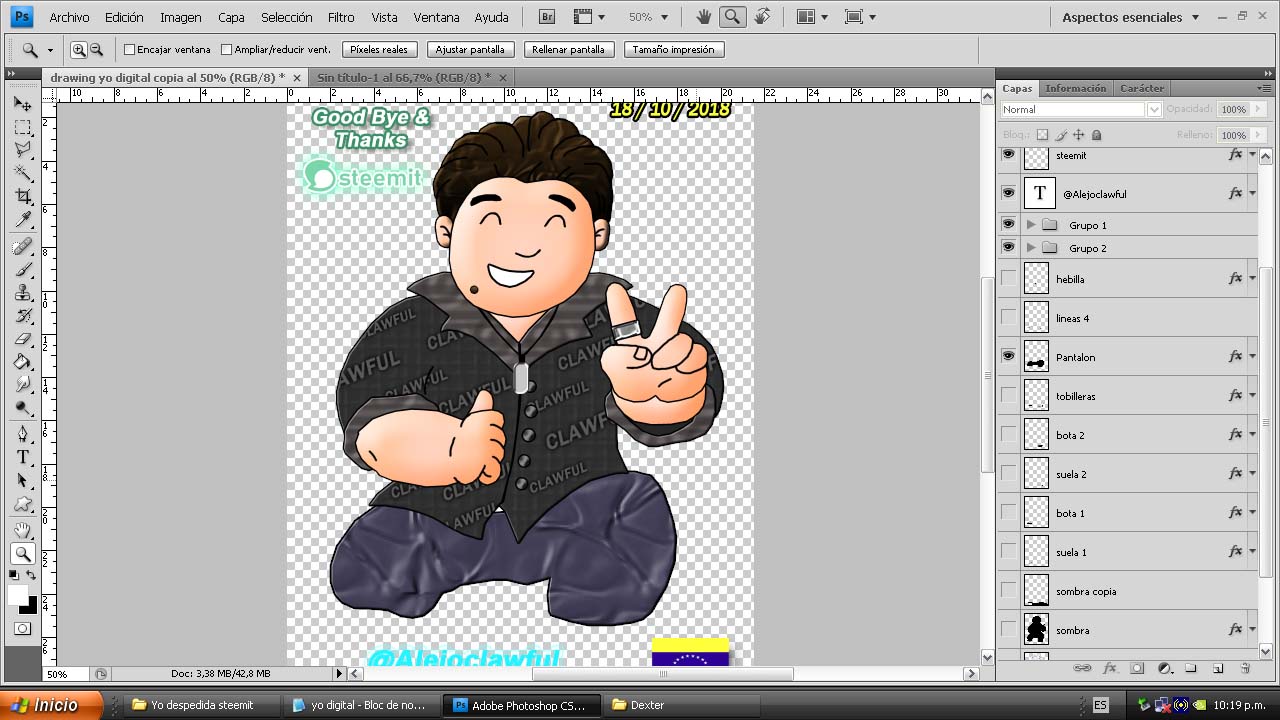
Task: Click the link layers icon
Action: (x=1082, y=668)
